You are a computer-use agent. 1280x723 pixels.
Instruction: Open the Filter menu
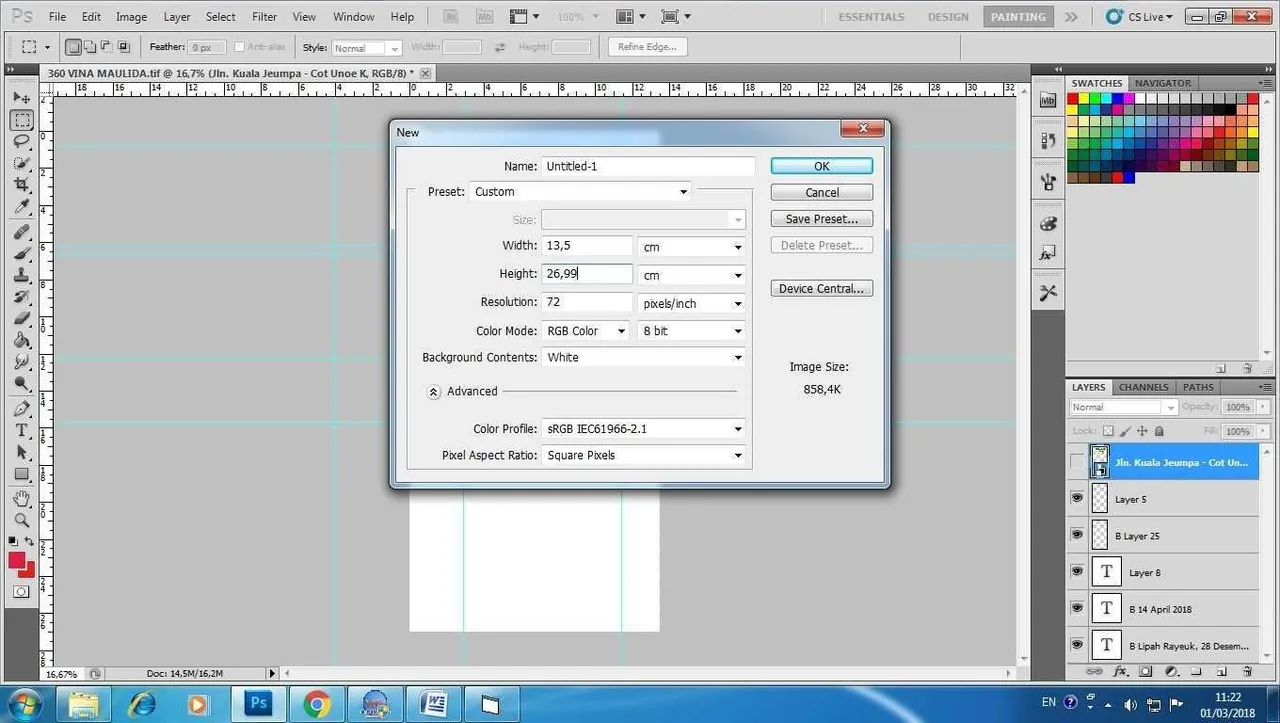tap(264, 17)
